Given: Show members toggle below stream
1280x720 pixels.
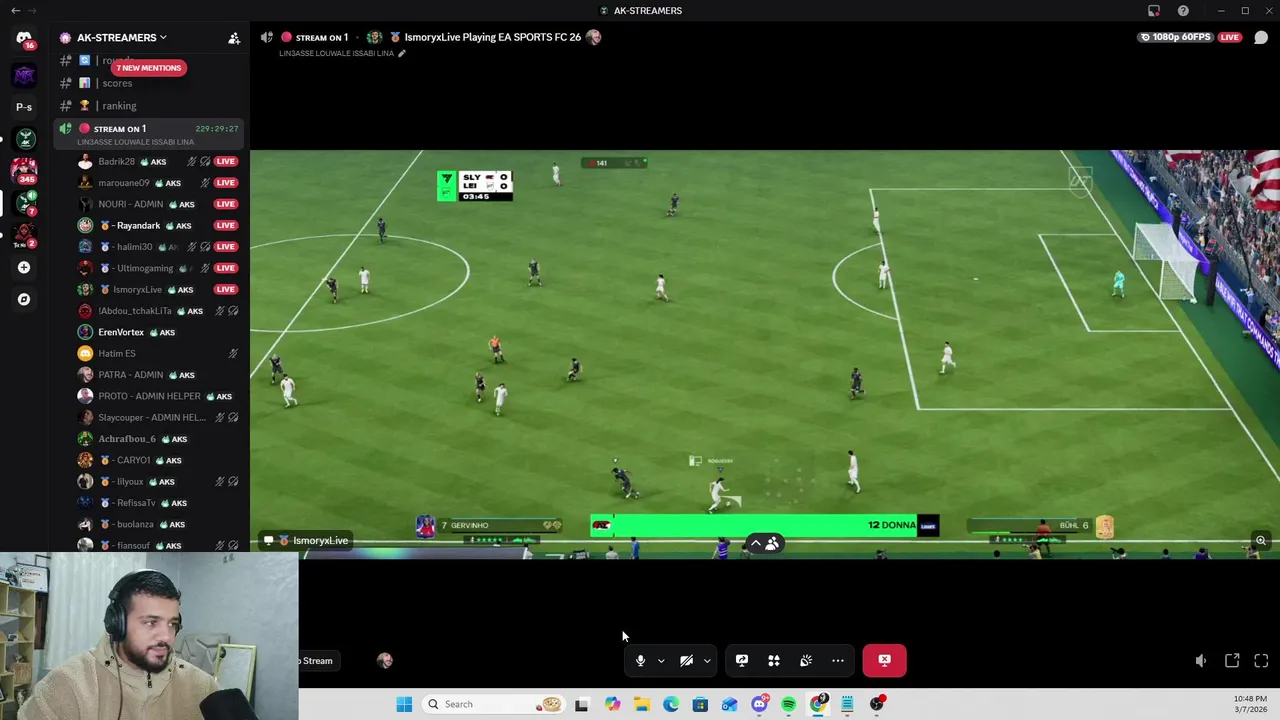Looking at the screenshot, I should pyautogui.click(x=764, y=543).
